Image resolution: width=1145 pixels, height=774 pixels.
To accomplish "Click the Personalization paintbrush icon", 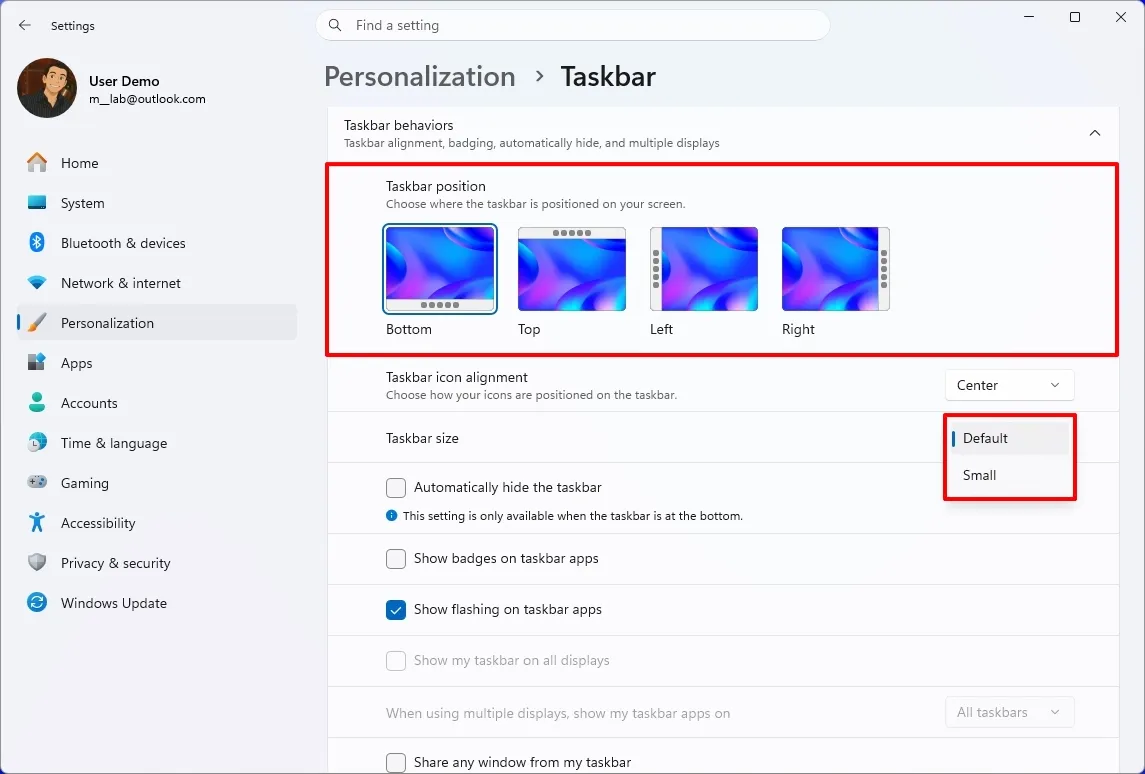I will click(37, 323).
